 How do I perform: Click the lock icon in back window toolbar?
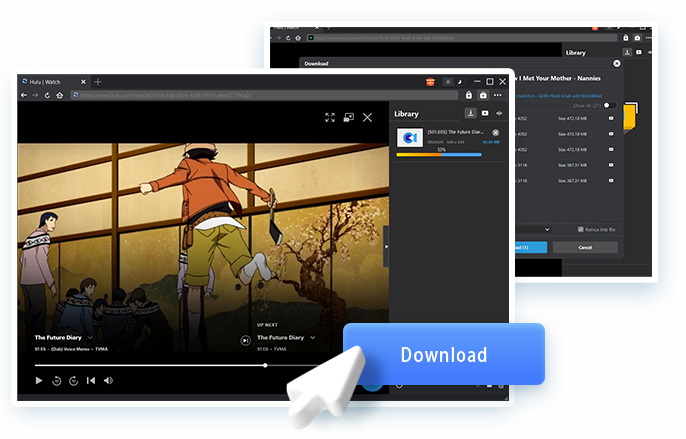point(626,38)
